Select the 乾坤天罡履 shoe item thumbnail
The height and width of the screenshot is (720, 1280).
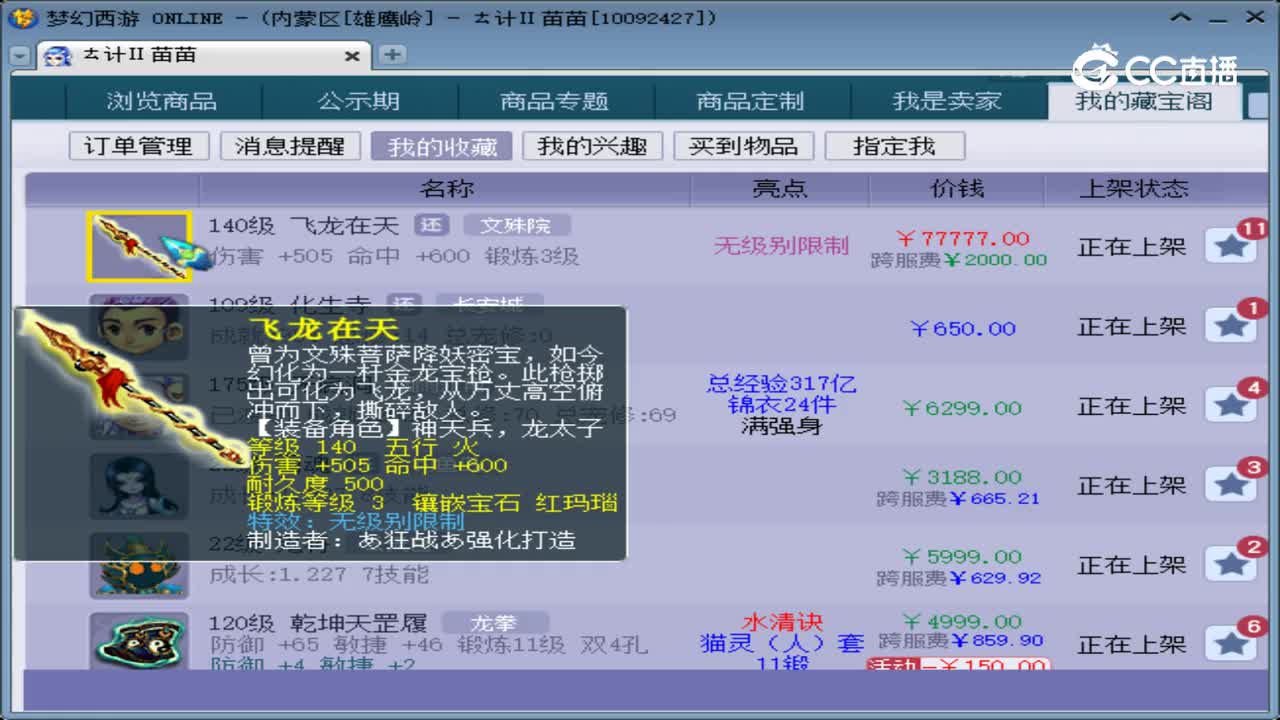click(x=139, y=641)
